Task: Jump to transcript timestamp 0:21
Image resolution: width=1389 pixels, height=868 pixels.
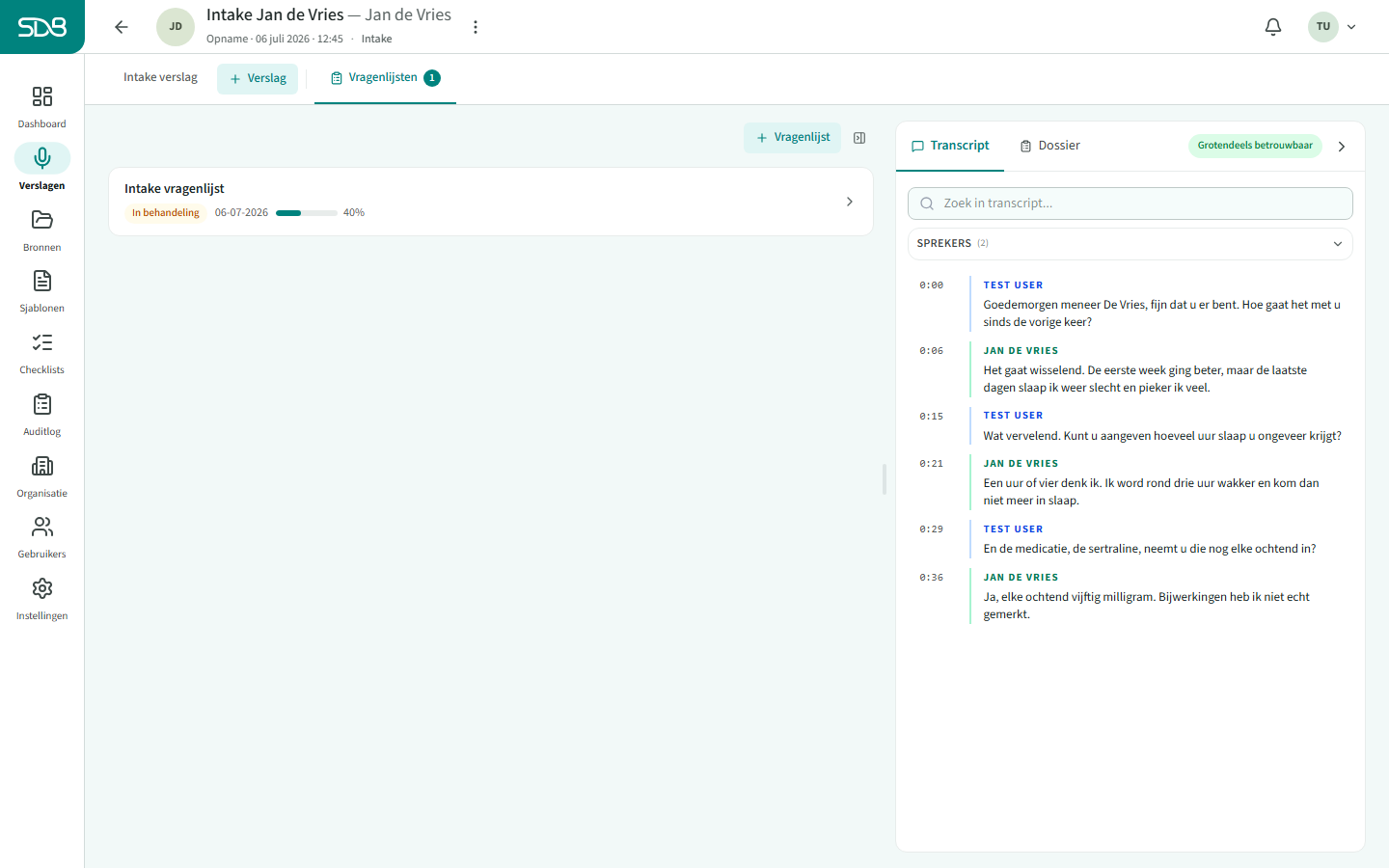Action: point(932,464)
